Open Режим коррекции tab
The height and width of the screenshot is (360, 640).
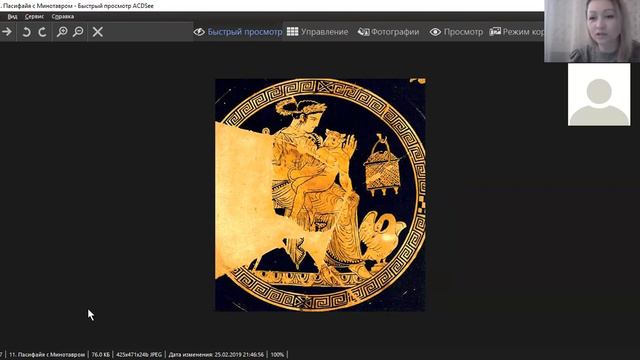[x=516, y=32]
